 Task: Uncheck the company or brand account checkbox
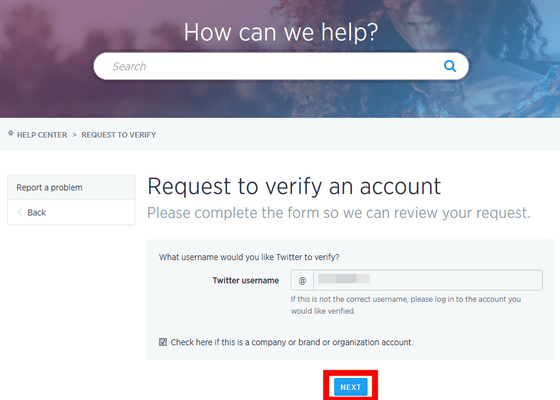coord(163,342)
